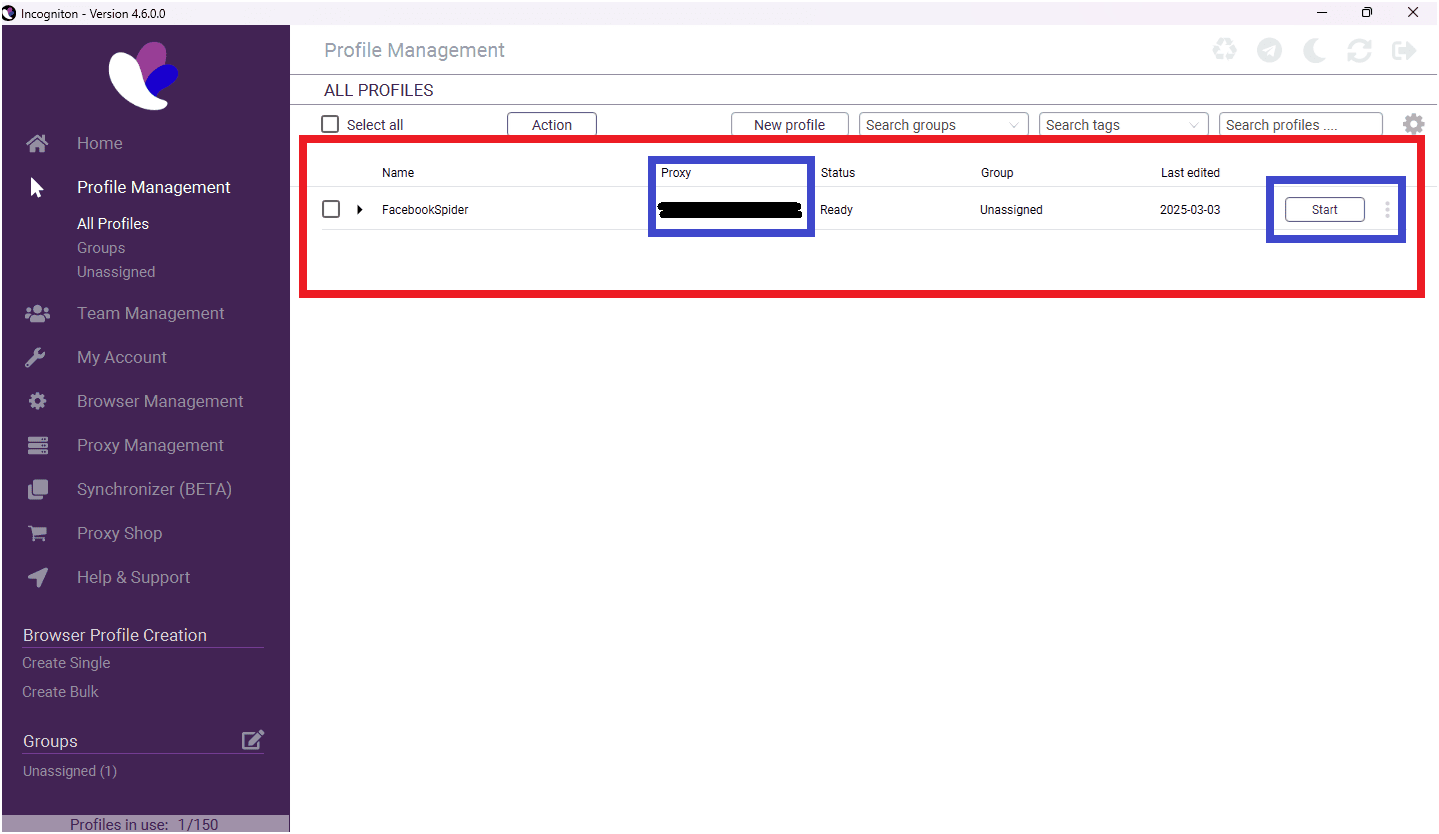Click the edit Groups pencil icon
The image size is (1439, 834).
click(253, 740)
